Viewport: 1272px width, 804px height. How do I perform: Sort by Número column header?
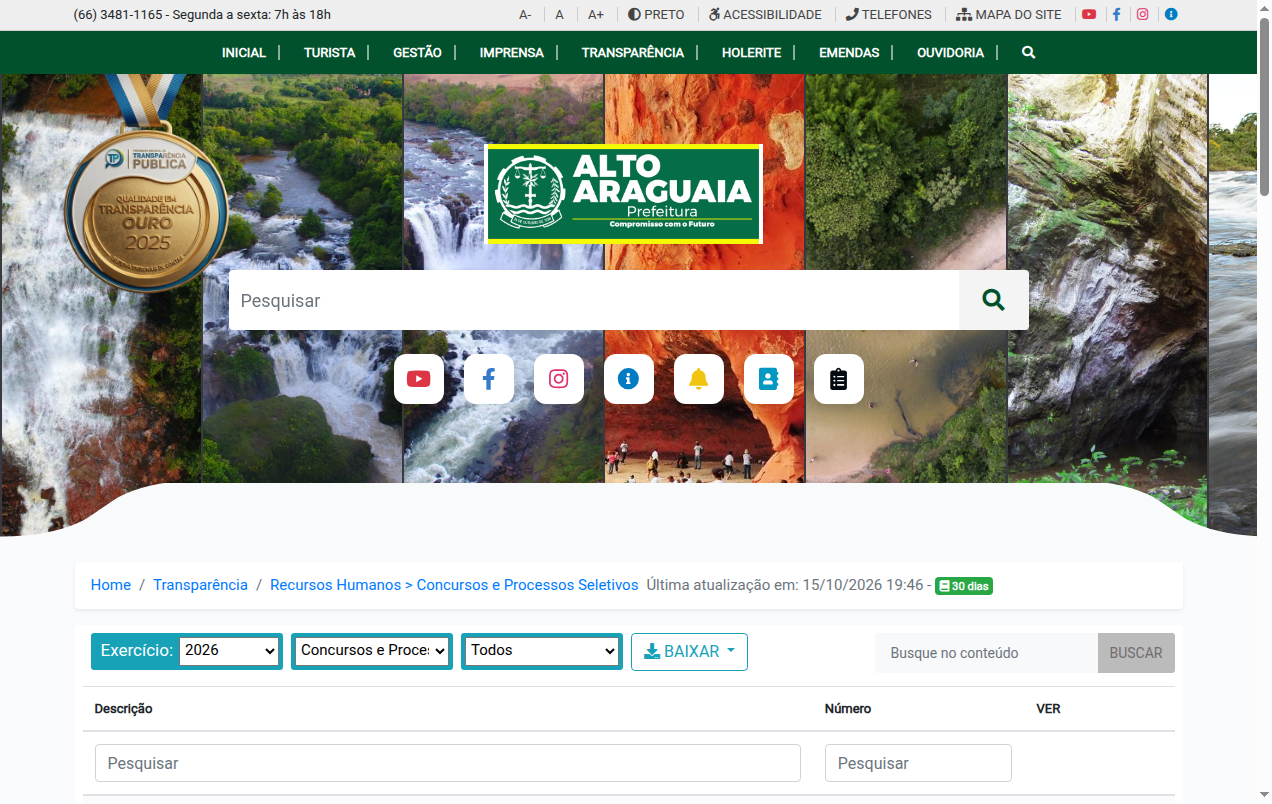click(x=848, y=709)
